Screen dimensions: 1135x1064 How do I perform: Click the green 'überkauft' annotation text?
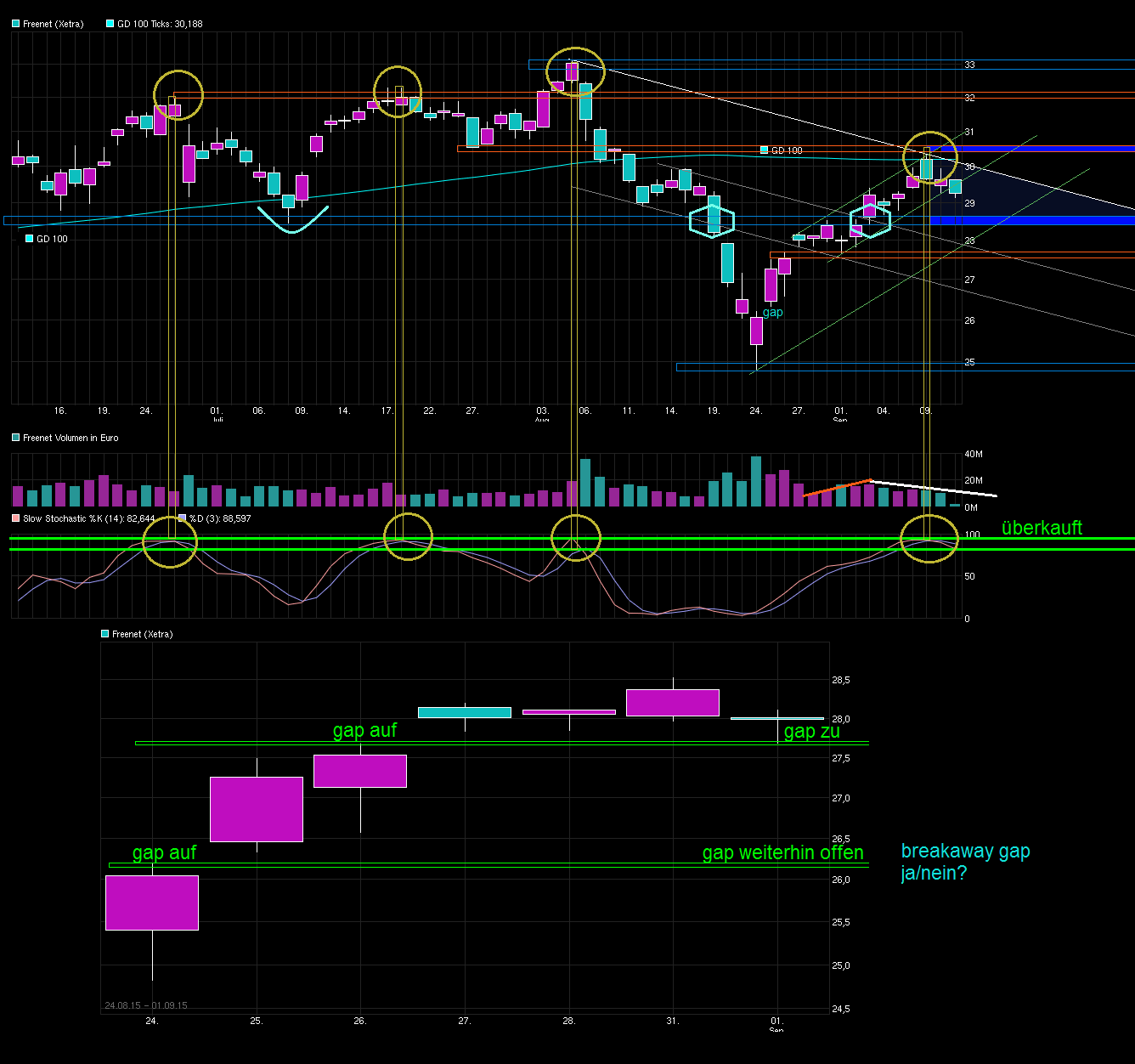pos(1042,528)
